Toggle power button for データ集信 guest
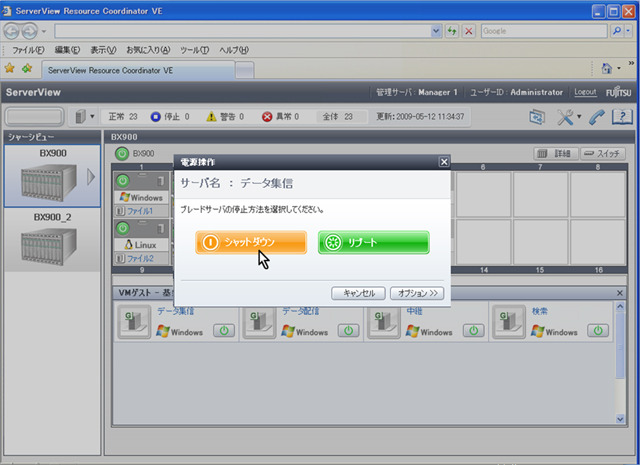The width and height of the screenshot is (640, 465). pyautogui.click(x=224, y=331)
